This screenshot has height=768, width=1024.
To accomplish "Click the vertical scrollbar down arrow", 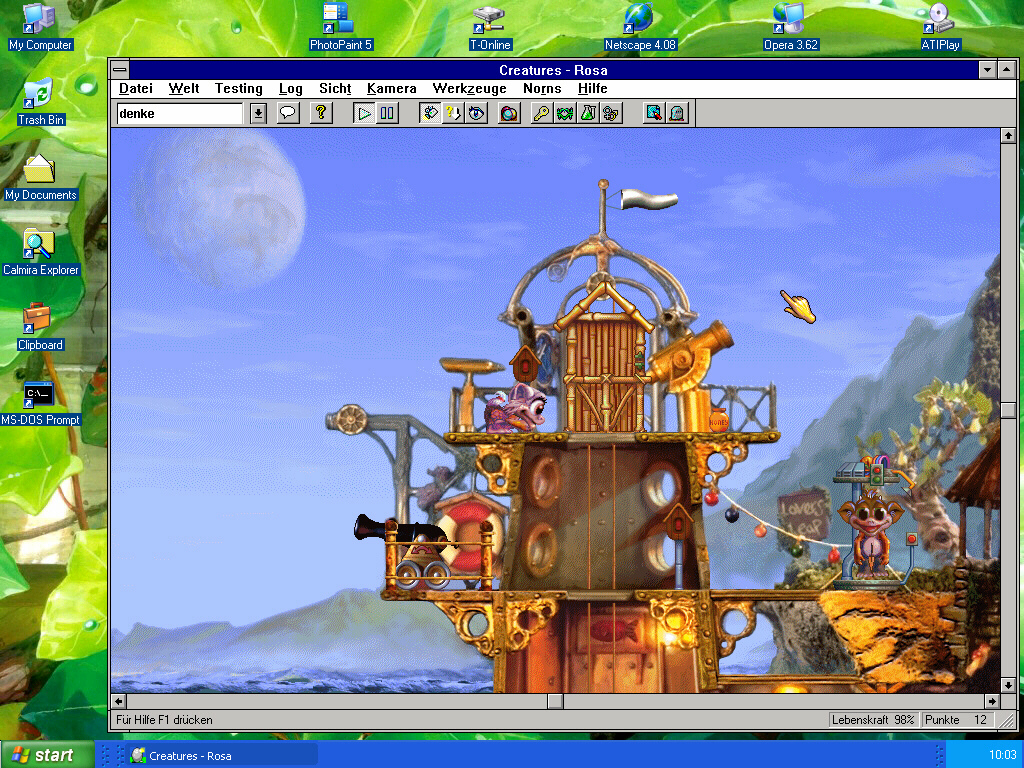I will [1008, 685].
